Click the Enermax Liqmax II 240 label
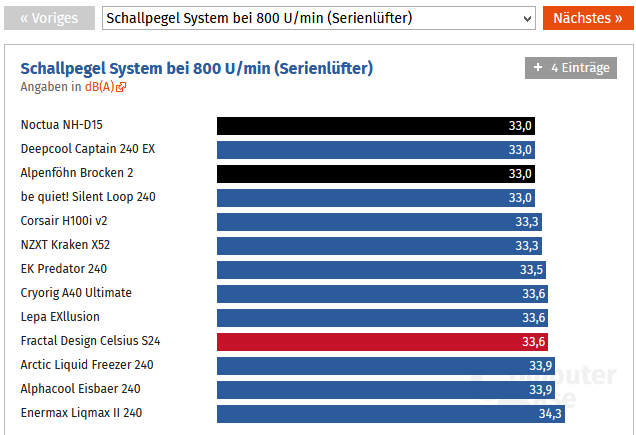The width and height of the screenshot is (636, 435). (82, 413)
